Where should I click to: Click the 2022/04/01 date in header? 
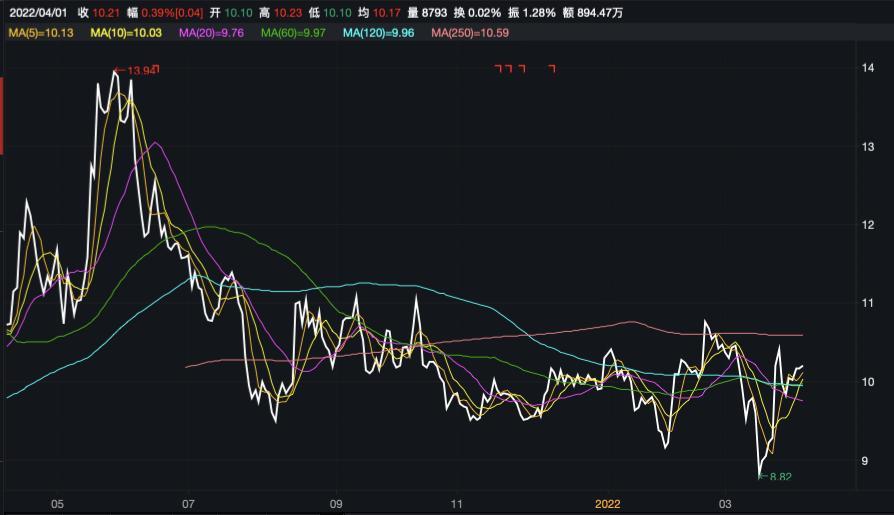(39, 12)
